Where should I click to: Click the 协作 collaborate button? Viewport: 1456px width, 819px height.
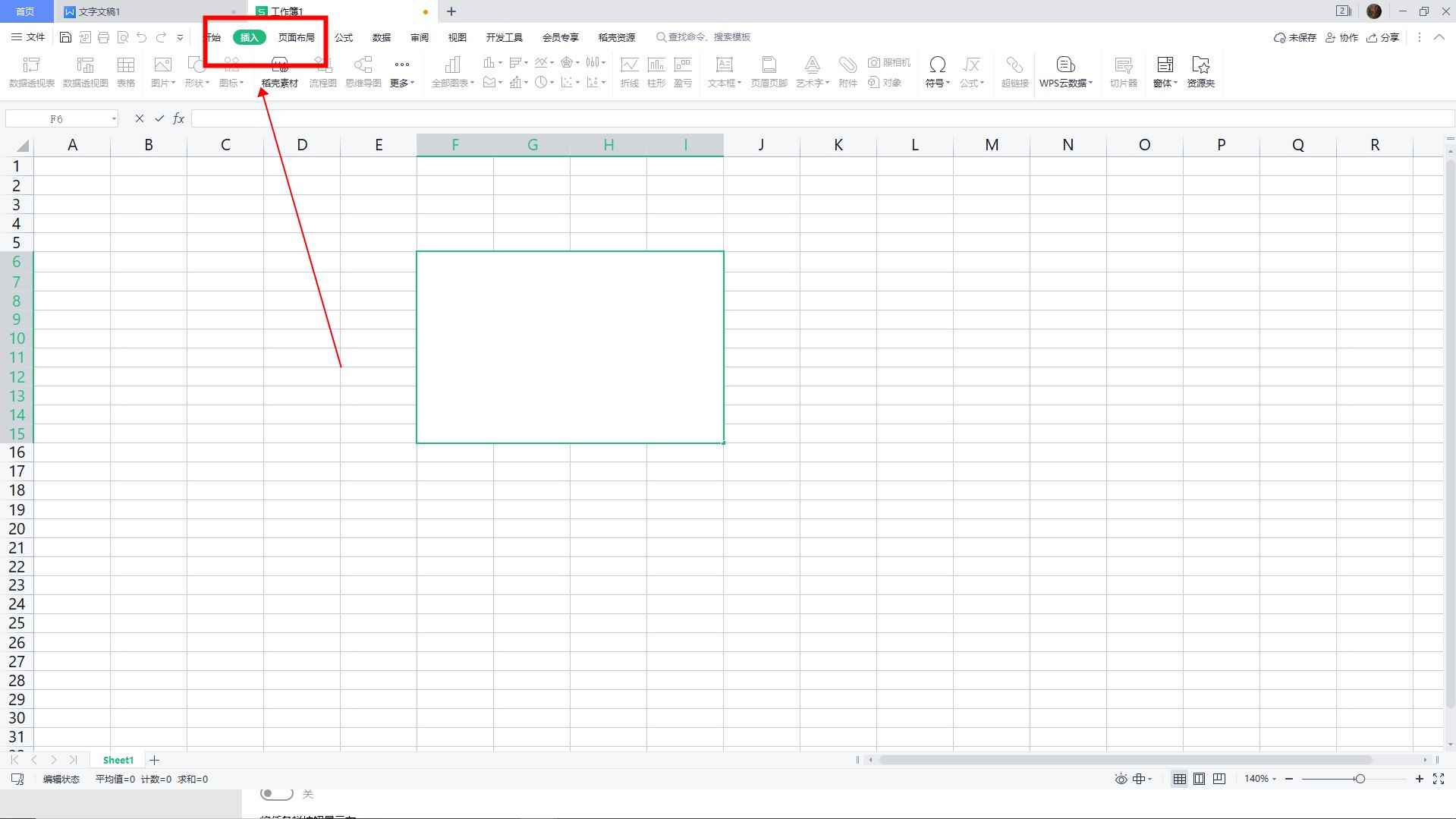(x=1341, y=37)
